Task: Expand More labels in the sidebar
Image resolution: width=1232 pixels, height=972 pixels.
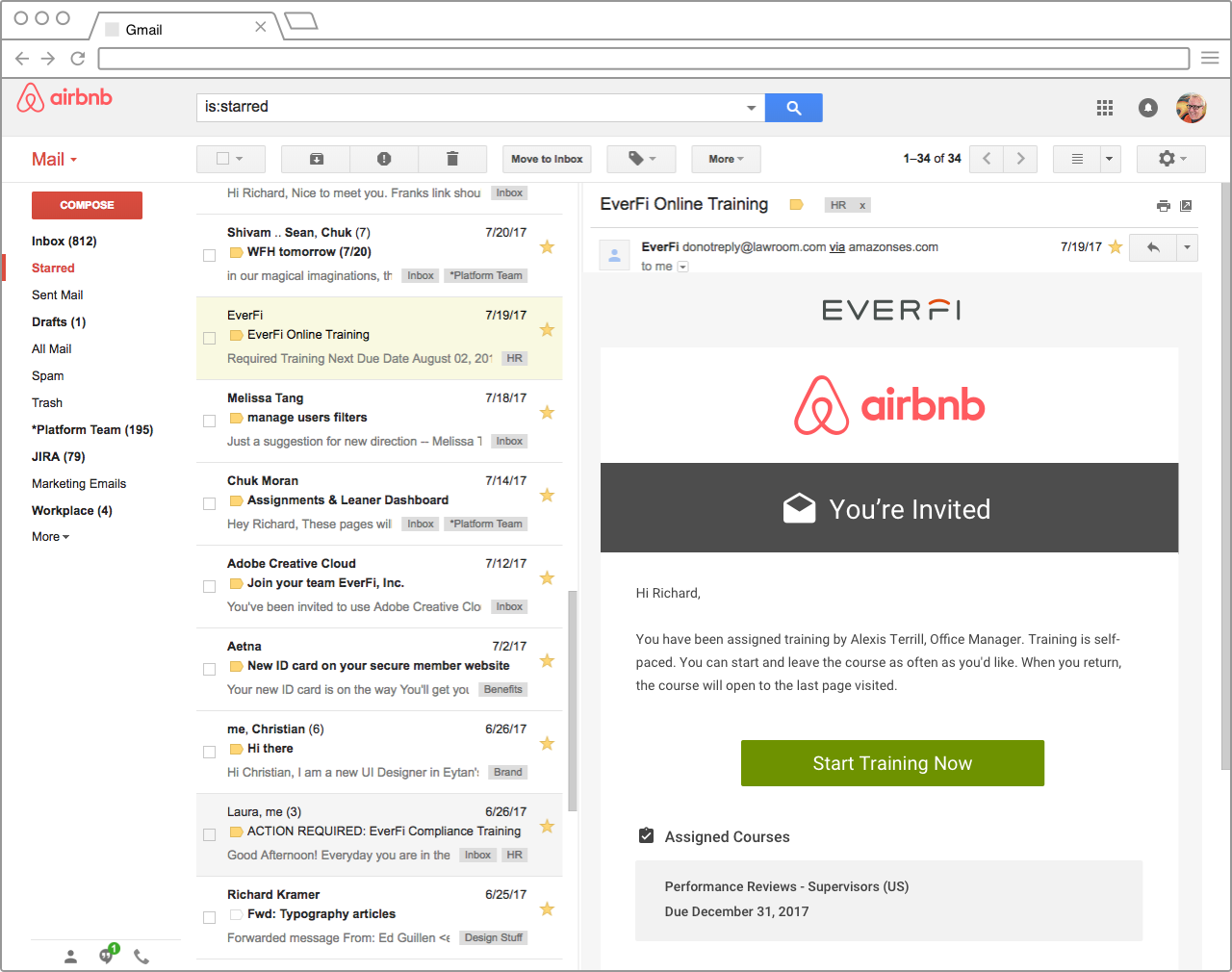Action: [50, 537]
